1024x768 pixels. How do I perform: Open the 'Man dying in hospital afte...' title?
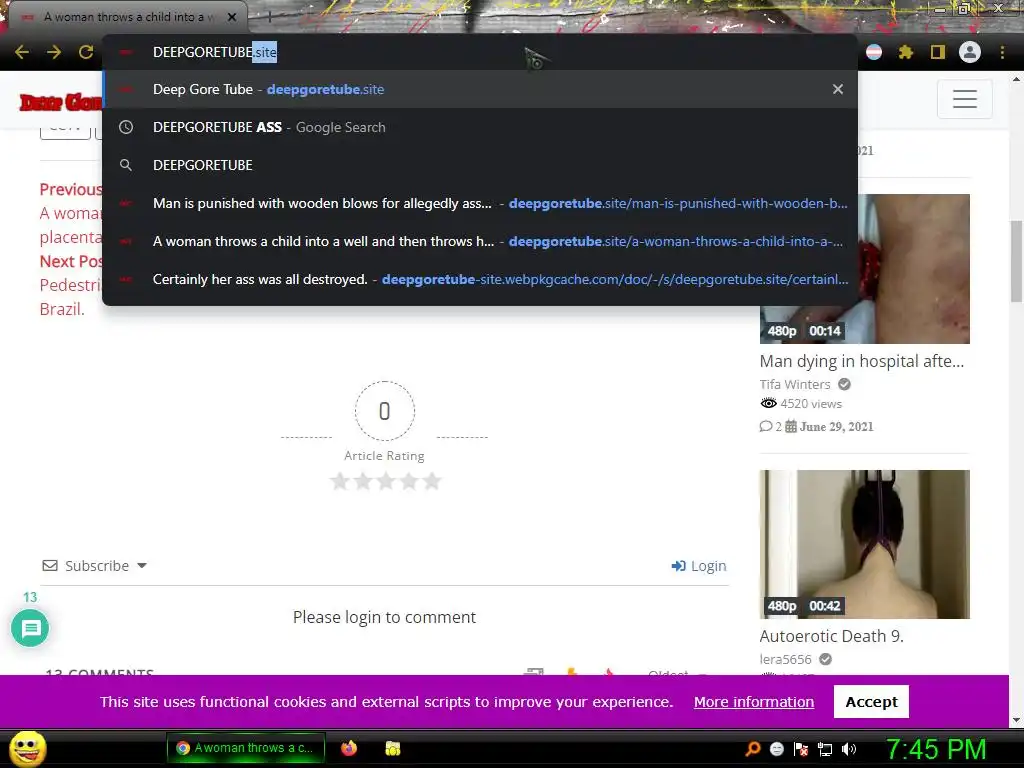point(861,361)
